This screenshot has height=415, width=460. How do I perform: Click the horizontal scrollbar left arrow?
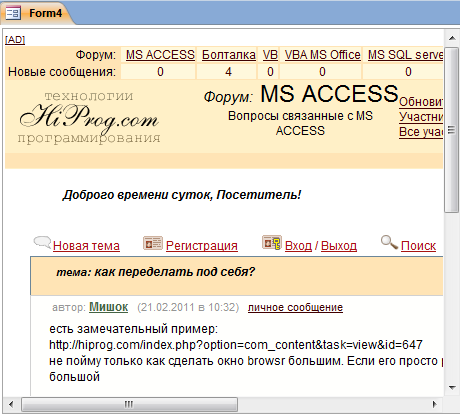click(x=11, y=405)
